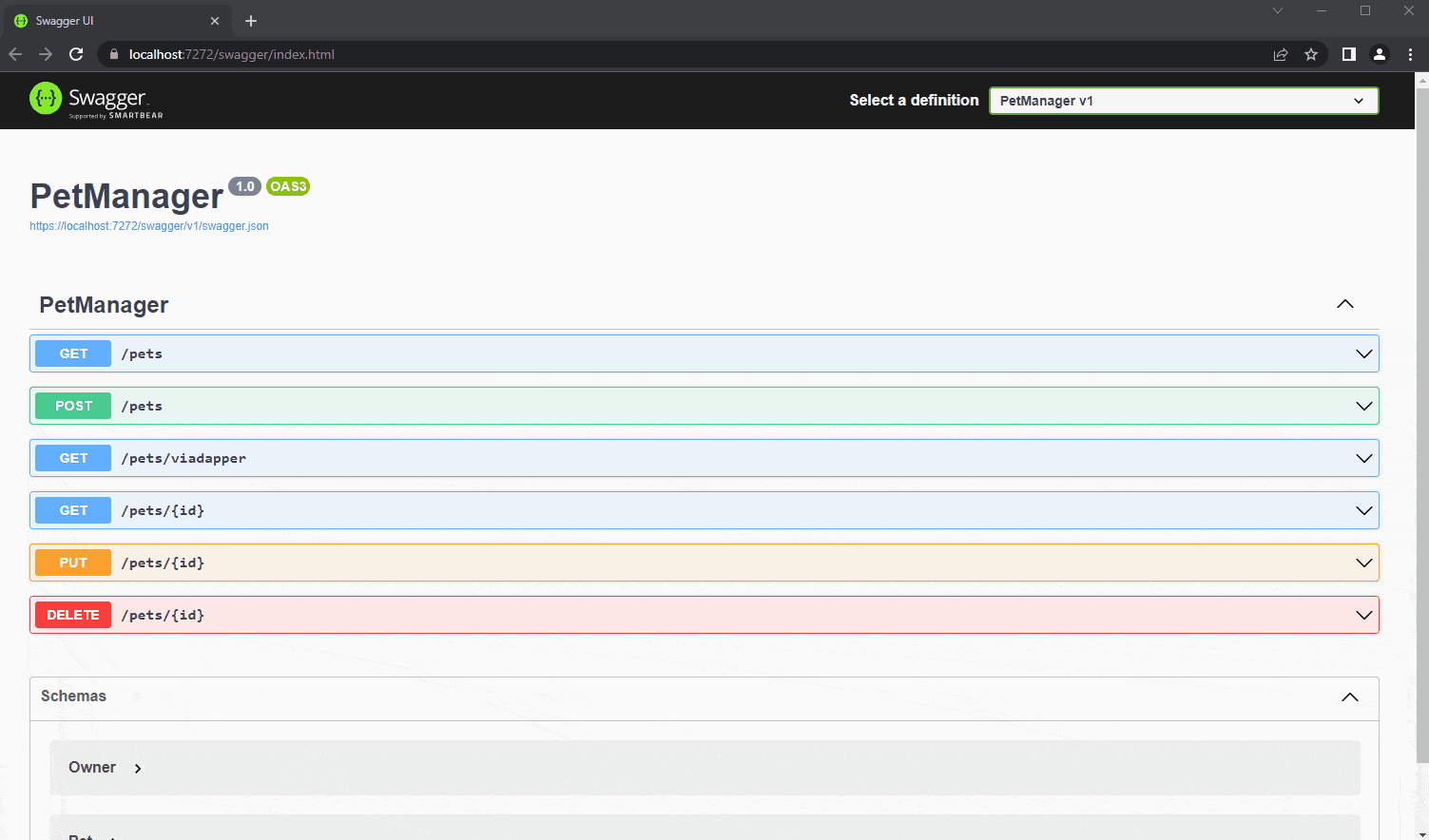Collapse the PetManager section chevron
1429x840 pixels.
(1345, 304)
